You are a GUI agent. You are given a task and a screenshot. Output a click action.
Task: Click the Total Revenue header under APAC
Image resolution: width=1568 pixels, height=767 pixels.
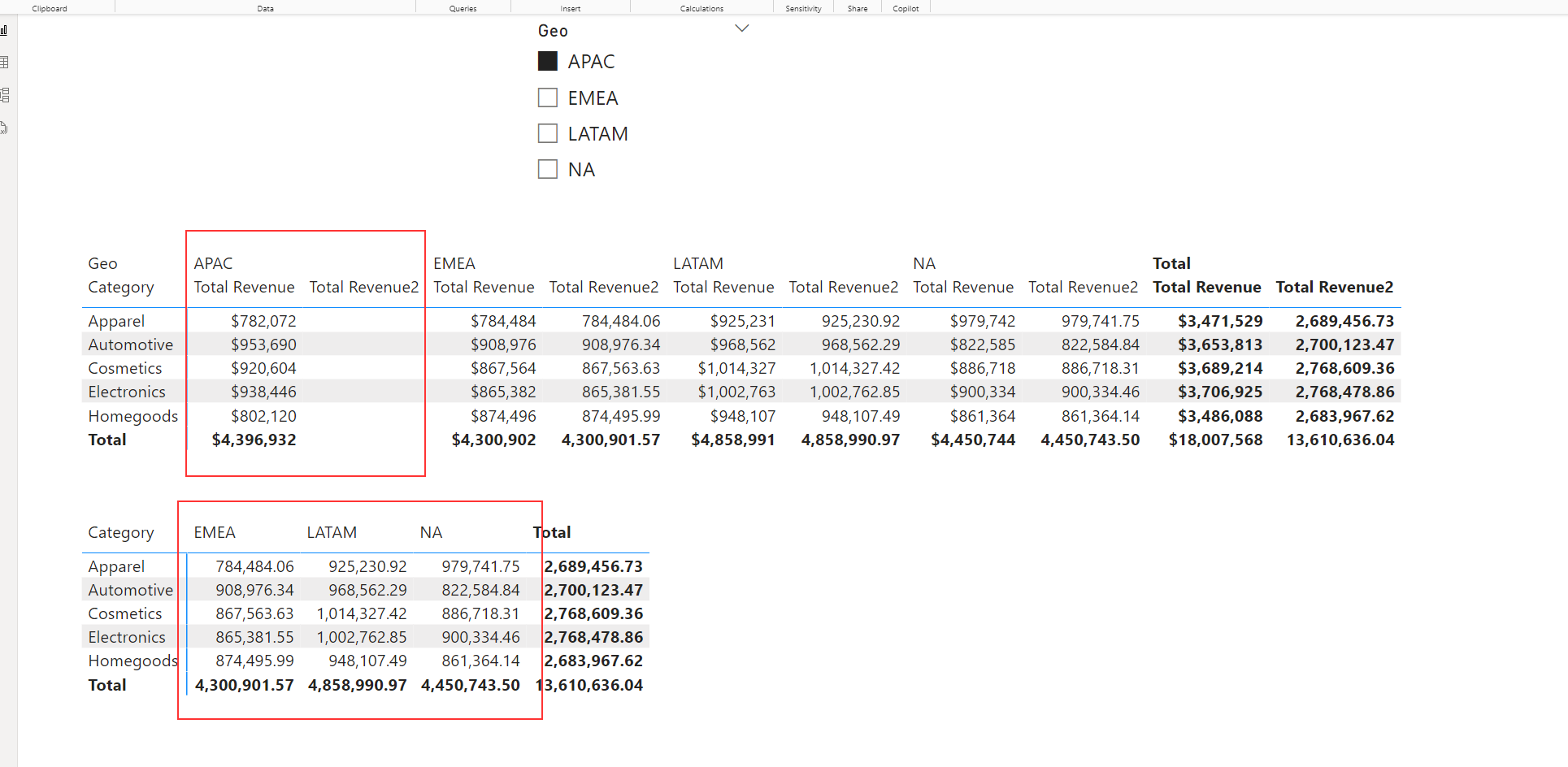pos(244,287)
